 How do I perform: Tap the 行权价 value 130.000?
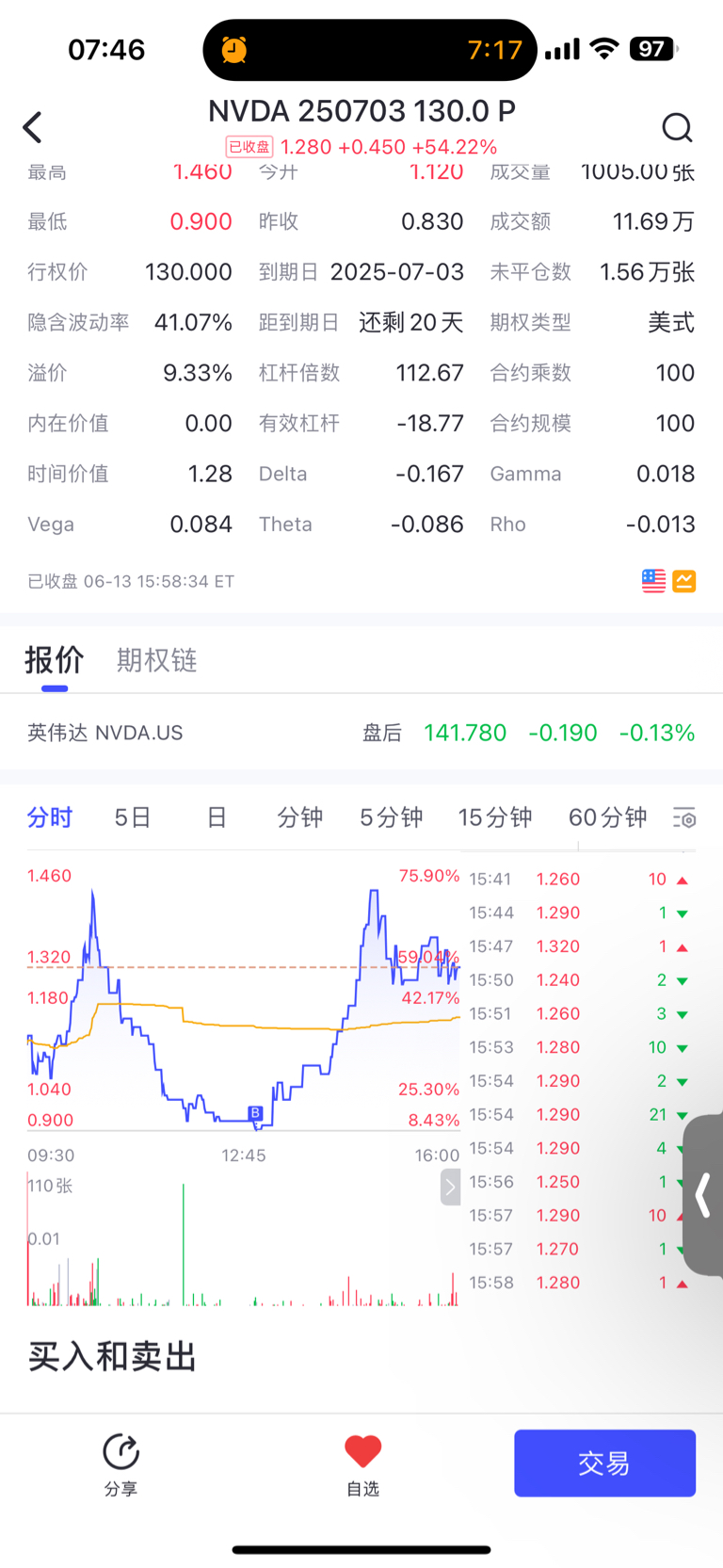(x=188, y=272)
